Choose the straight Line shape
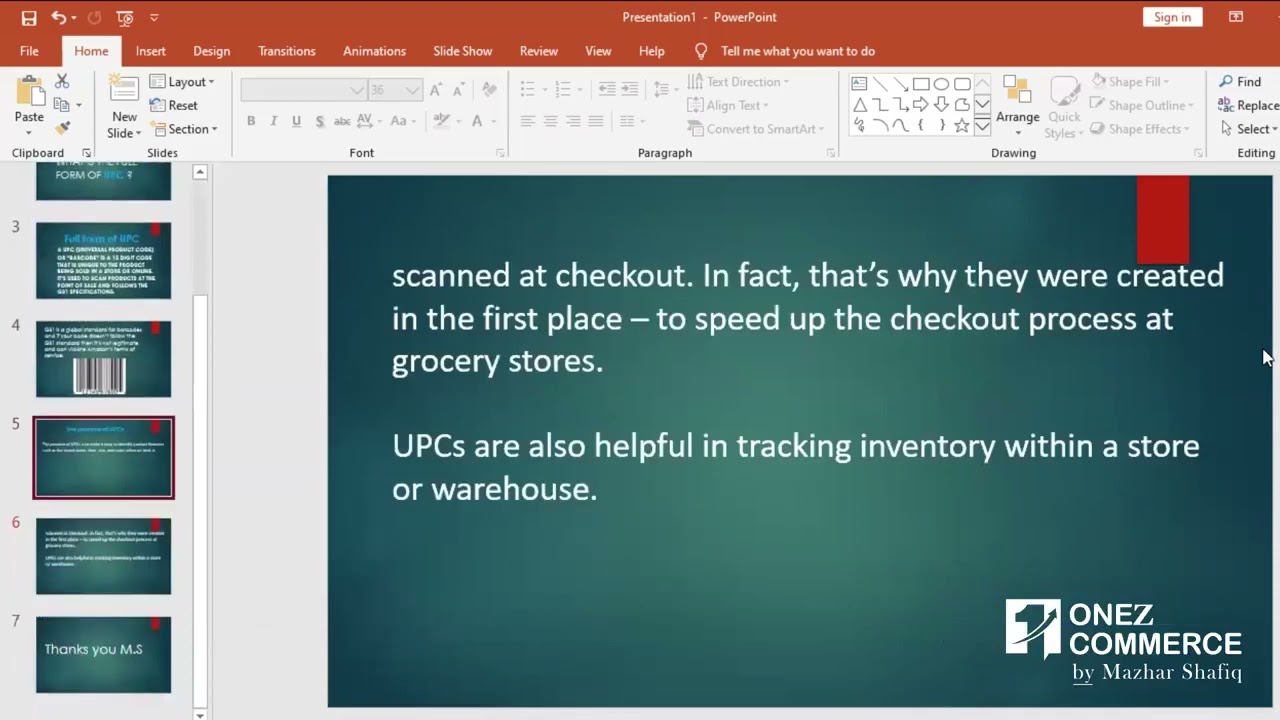The height and width of the screenshot is (720, 1280). point(880,84)
